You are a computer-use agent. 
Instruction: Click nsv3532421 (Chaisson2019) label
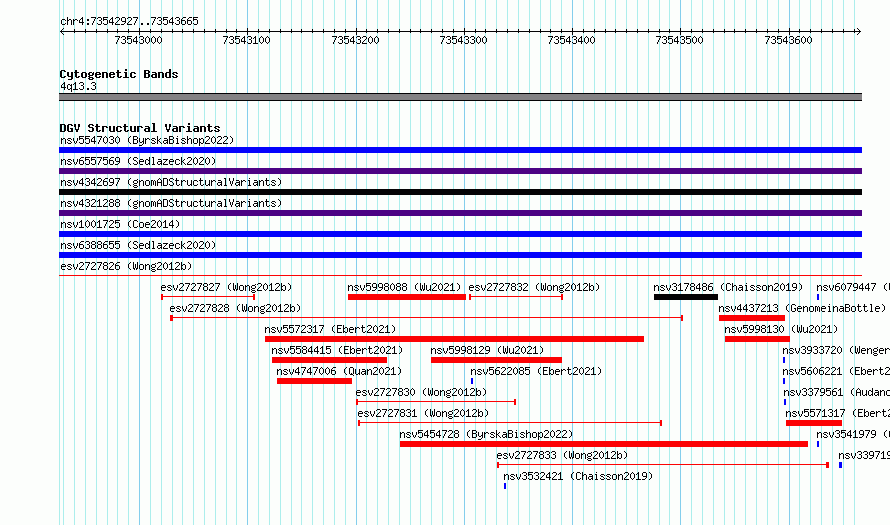(x=578, y=476)
